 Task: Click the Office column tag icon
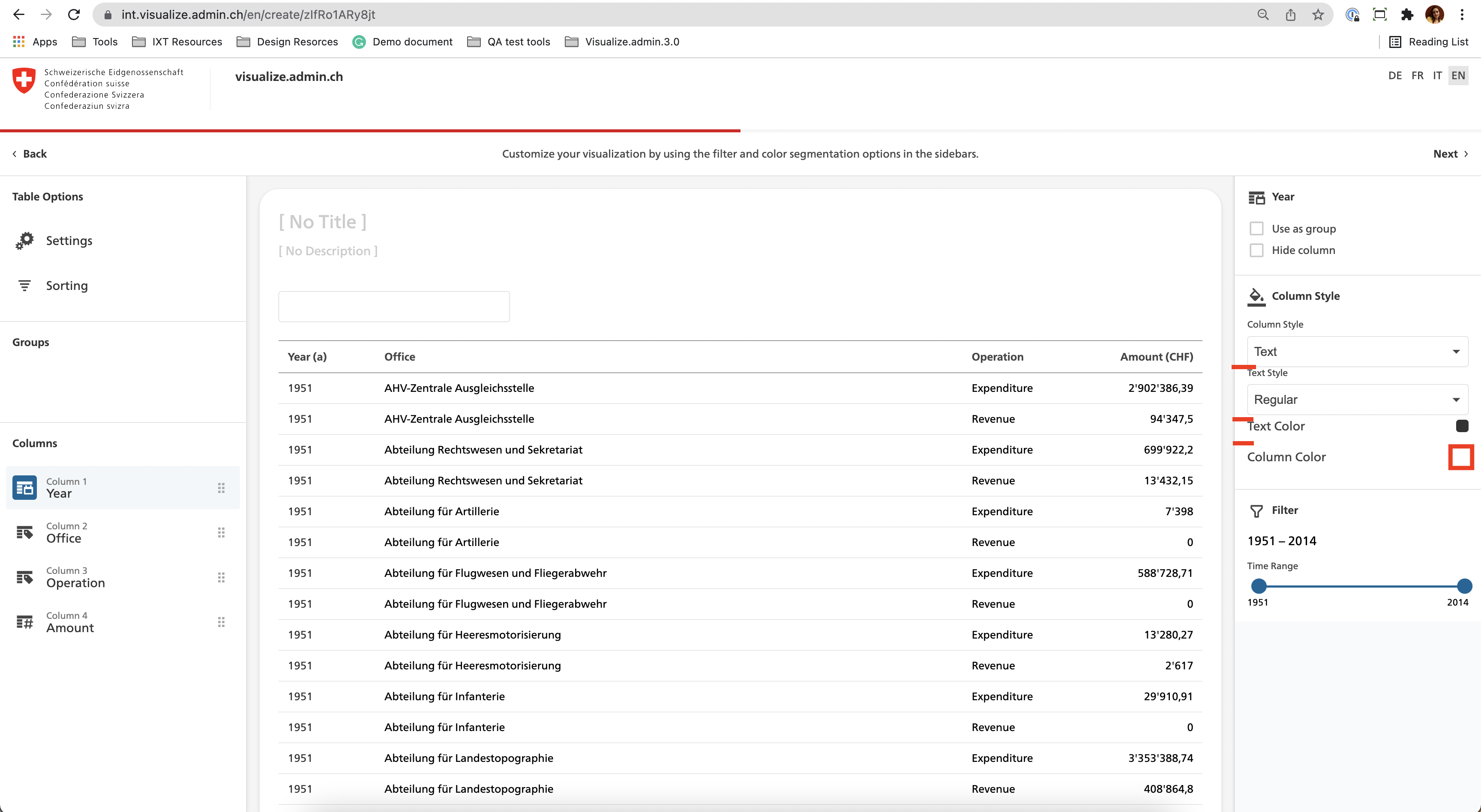(x=25, y=532)
